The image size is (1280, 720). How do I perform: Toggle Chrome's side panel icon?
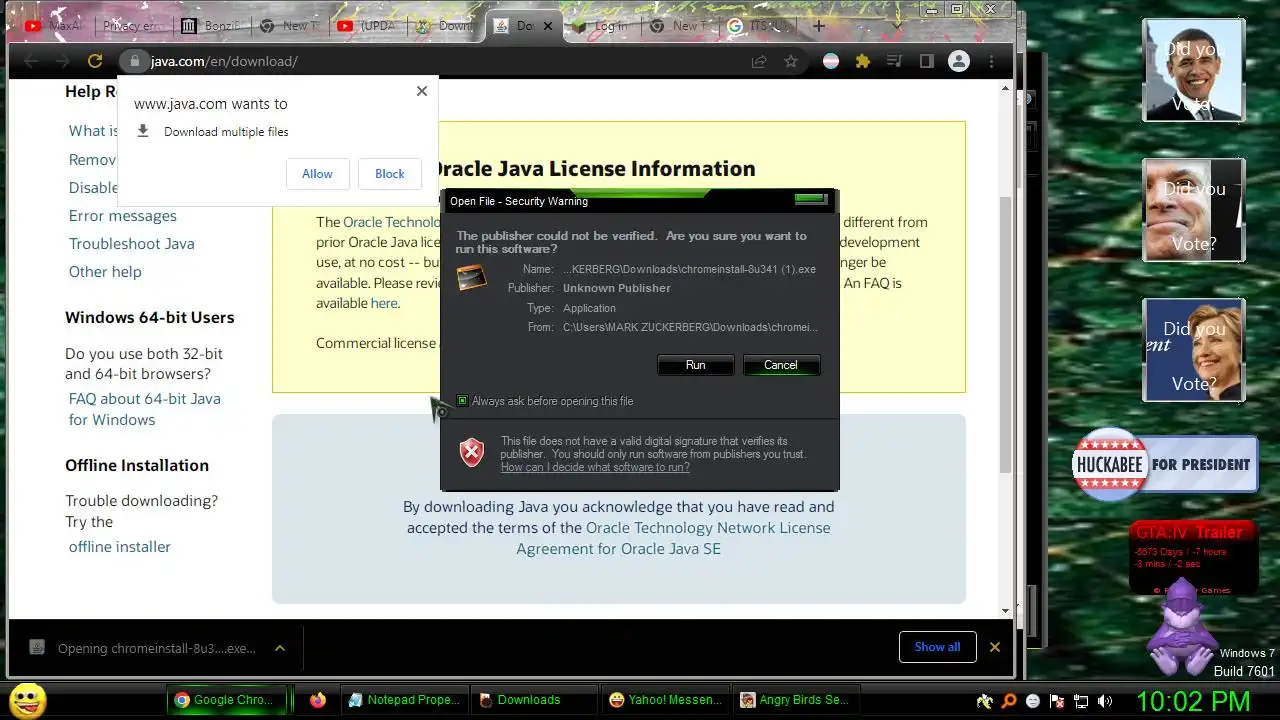(926, 61)
